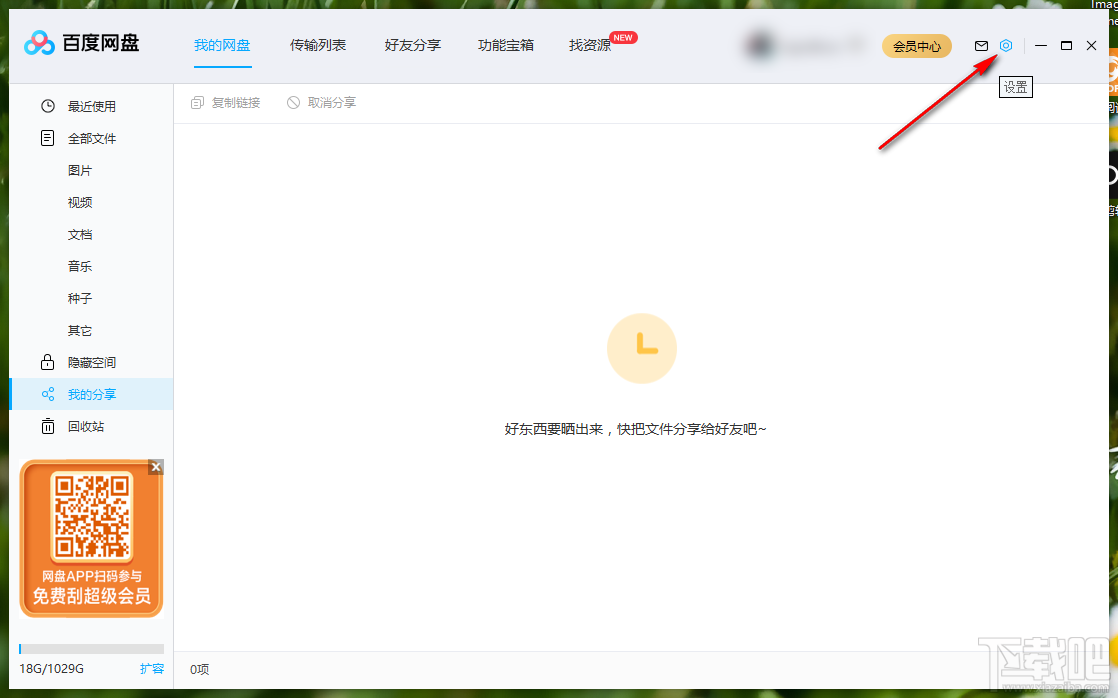The height and width of the screenshot is (698, 1118).
Task: Open settings via the gear icon
Action: (1005, 46)
